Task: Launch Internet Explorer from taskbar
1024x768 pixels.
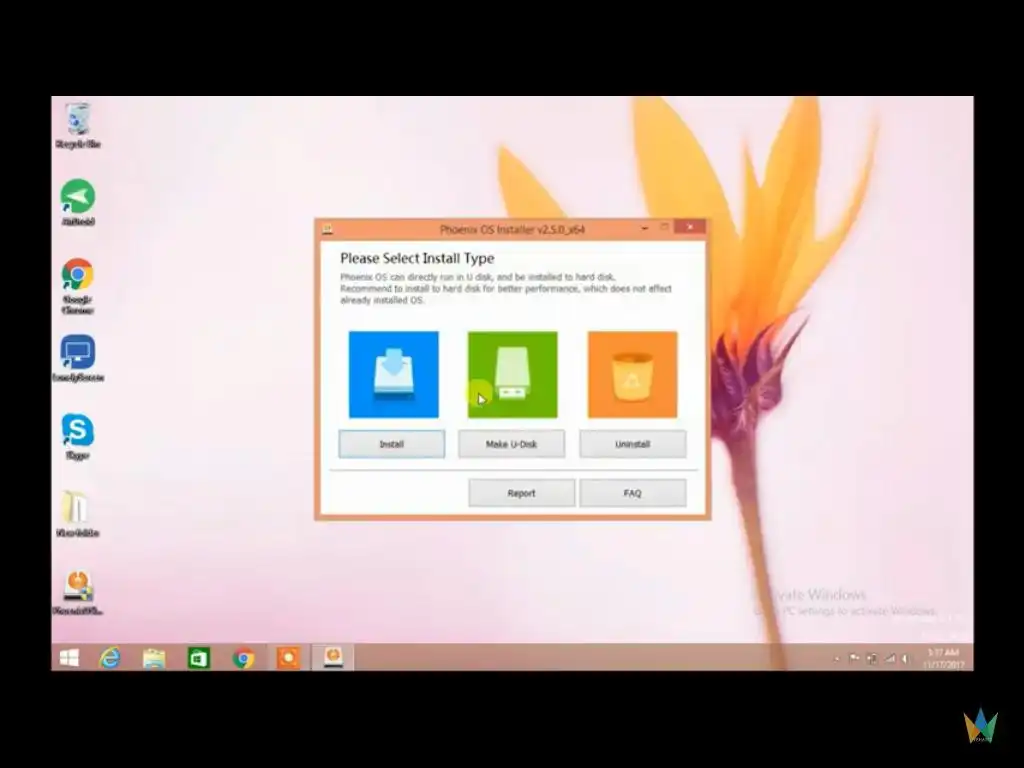Action: point(110,658)
